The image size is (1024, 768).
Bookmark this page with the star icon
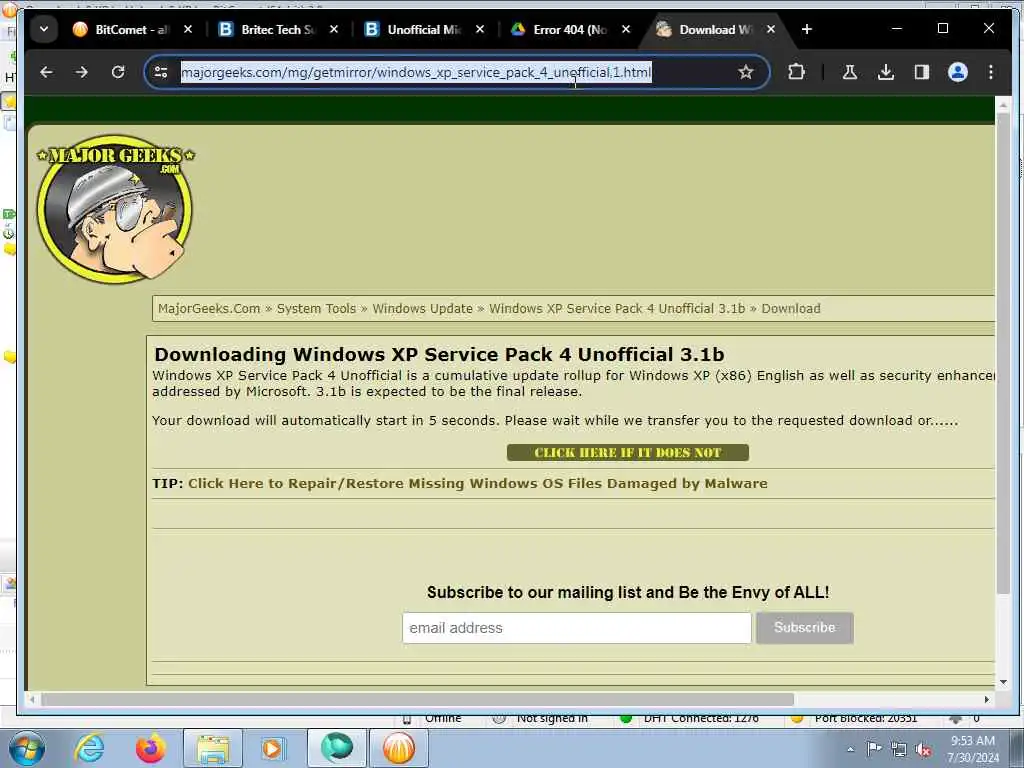(x=745, y=72)
